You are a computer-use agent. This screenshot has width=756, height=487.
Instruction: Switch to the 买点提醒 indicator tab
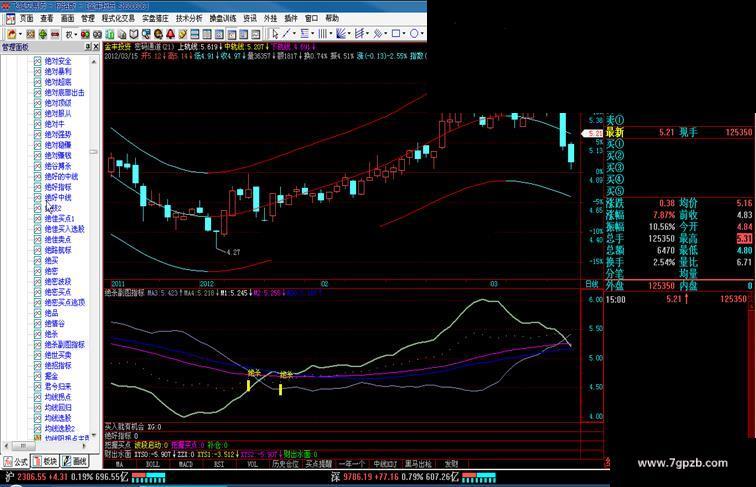click(x=319, y=464)
